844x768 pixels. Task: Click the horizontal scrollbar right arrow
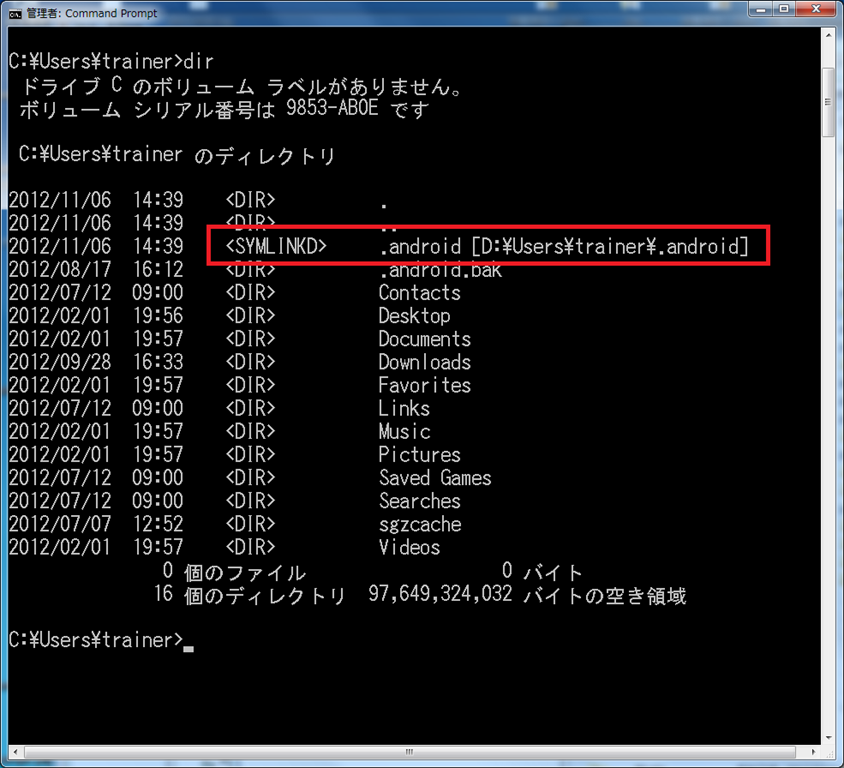point(812,753)
